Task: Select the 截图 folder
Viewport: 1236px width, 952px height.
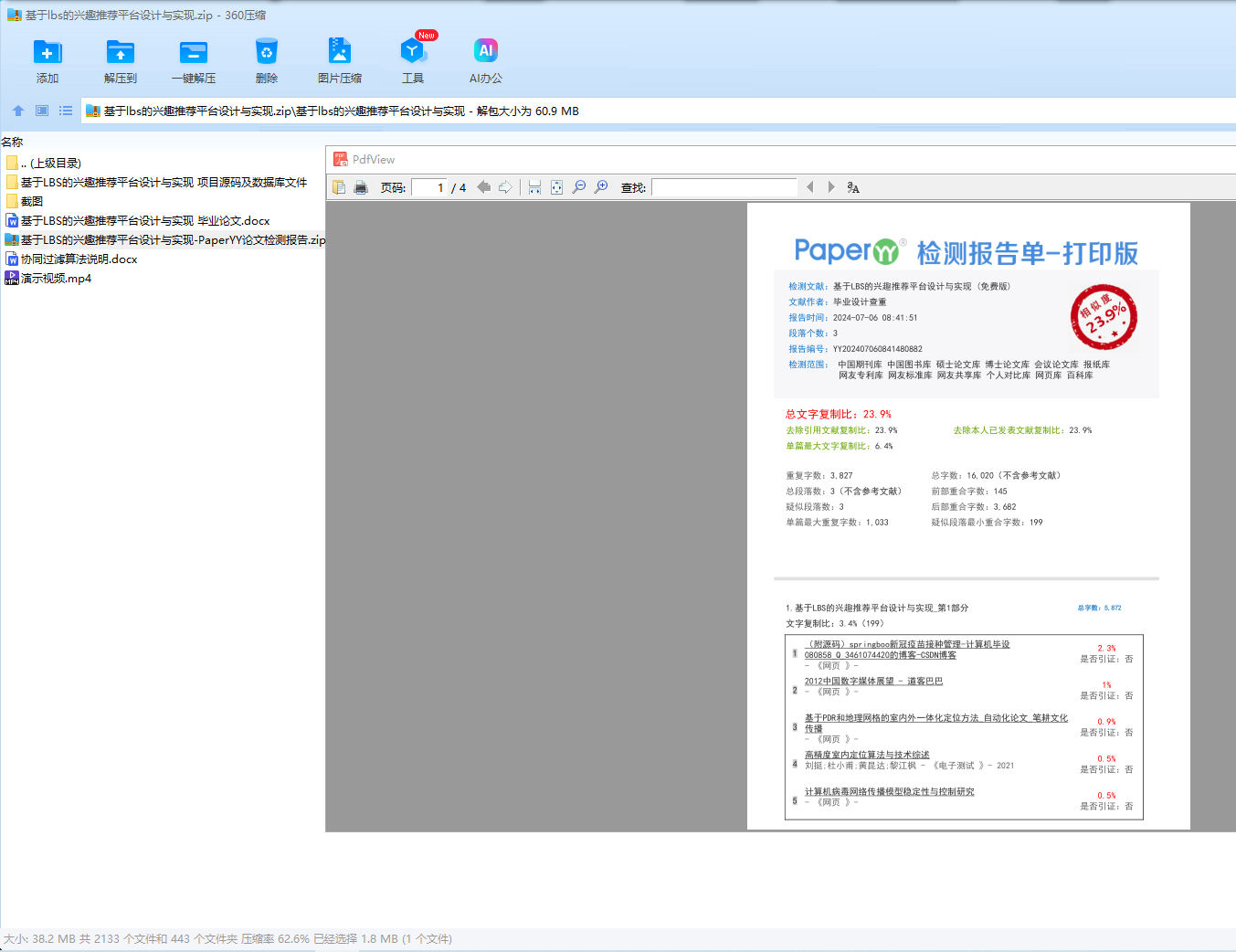Action: (x=25, y=202)
